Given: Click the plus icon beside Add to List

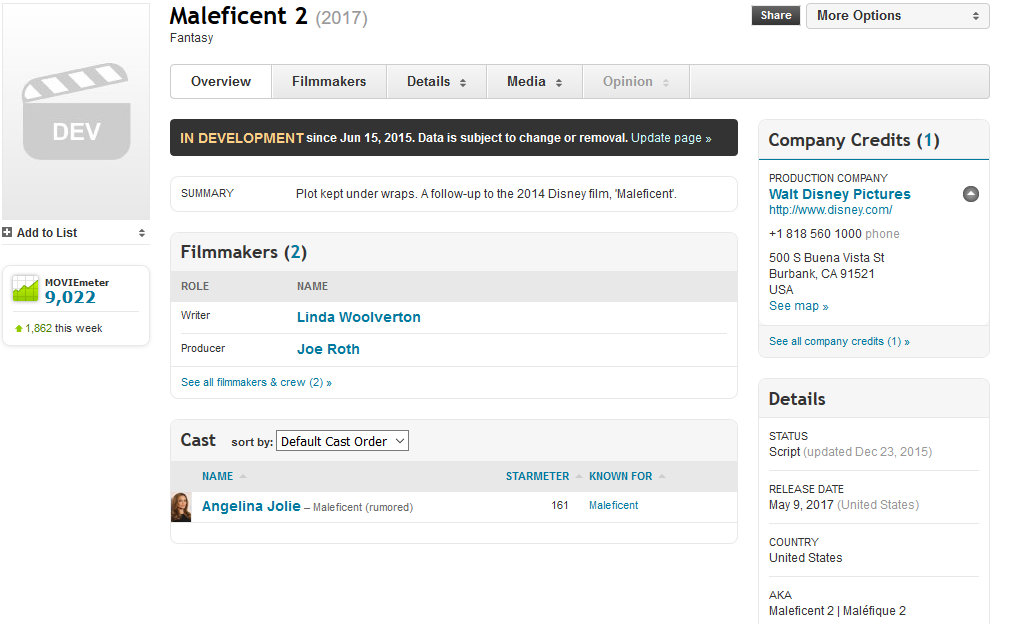Looking at the screenshot, I should (x=8, y=233).
